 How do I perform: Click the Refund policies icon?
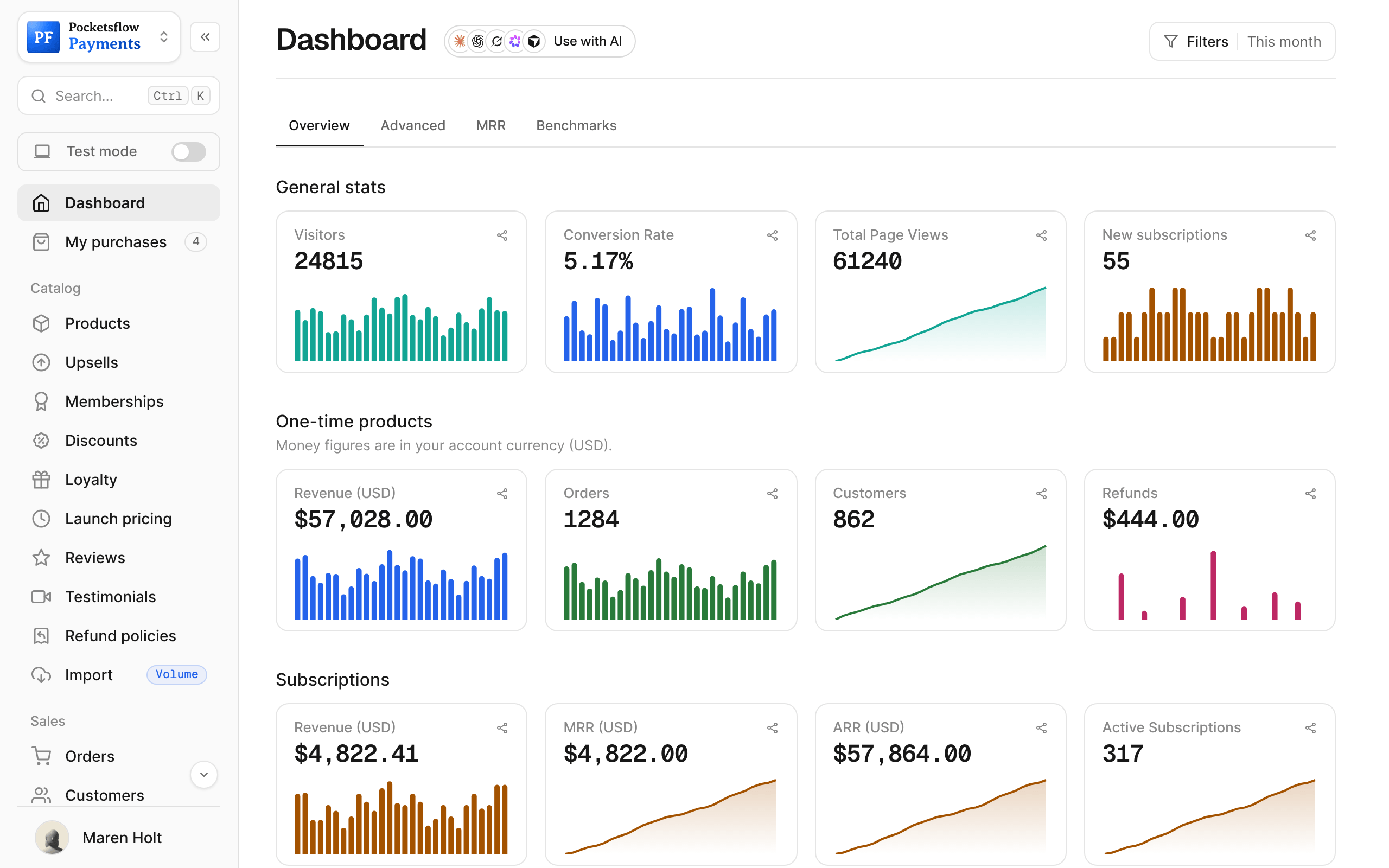41,635
